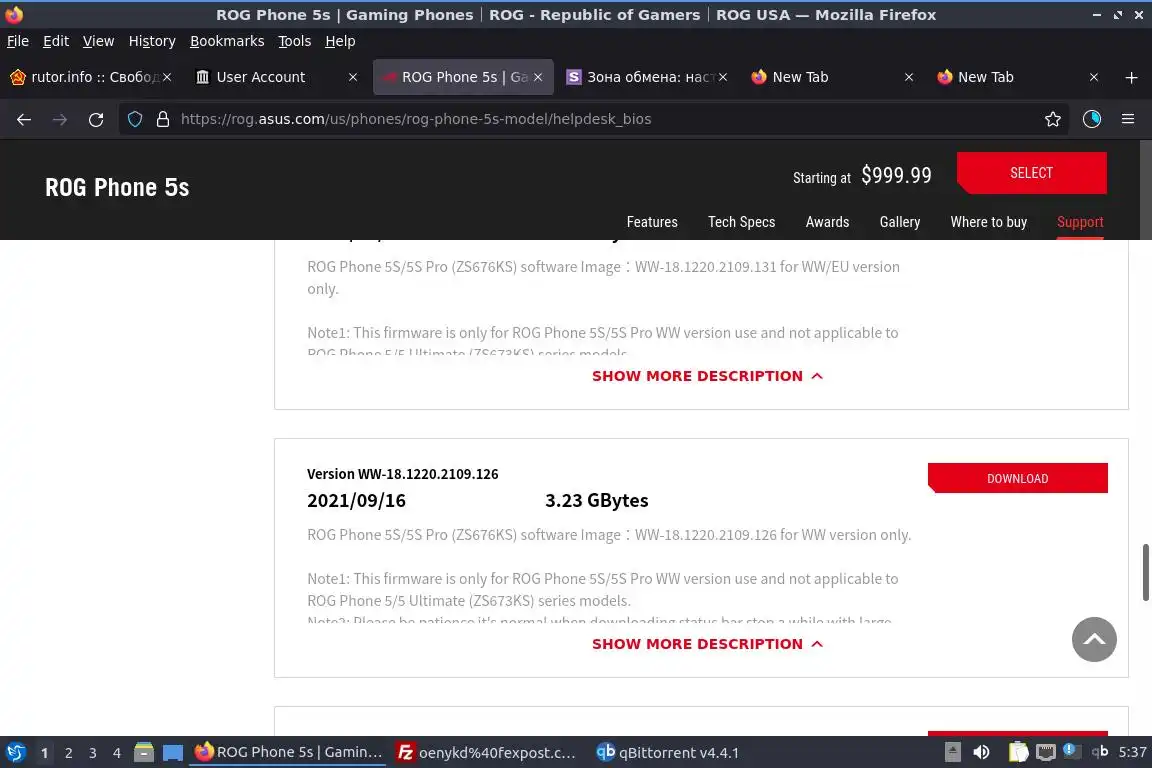Viewport: 1152px width, 768px height.
Task: Open FileZilla window from taskbar
Action: pos(487,753)
